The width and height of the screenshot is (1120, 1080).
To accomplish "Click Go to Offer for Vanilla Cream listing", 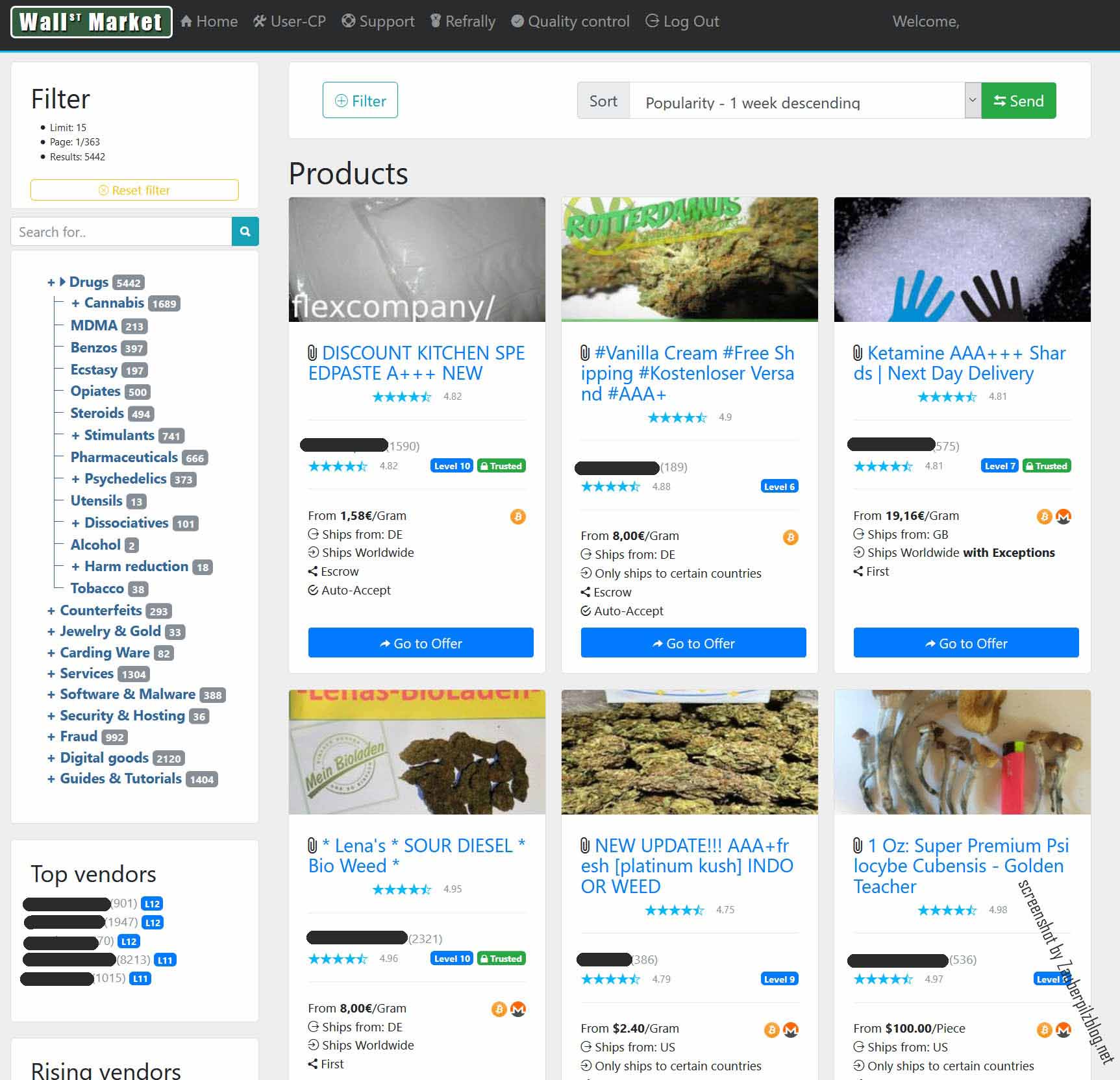I will [x=693, y=643].
